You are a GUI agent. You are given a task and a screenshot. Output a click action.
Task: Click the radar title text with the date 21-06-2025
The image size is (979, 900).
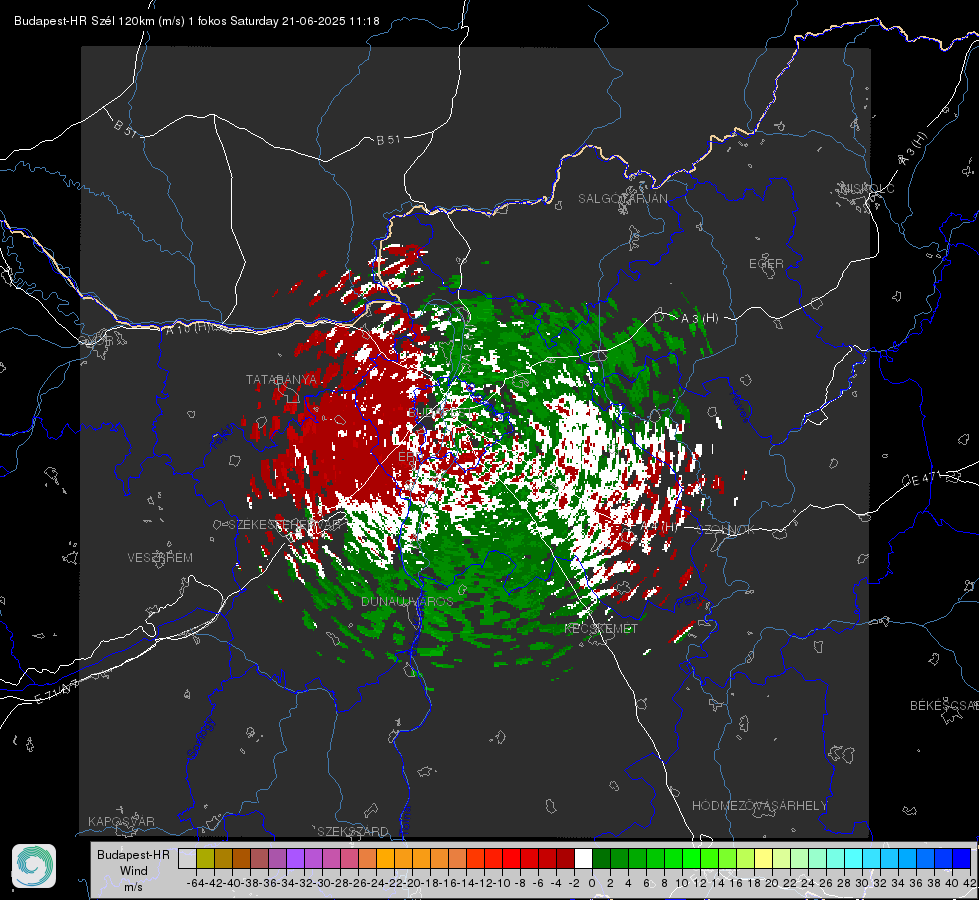pyautogui.click(x=197, y=21)
